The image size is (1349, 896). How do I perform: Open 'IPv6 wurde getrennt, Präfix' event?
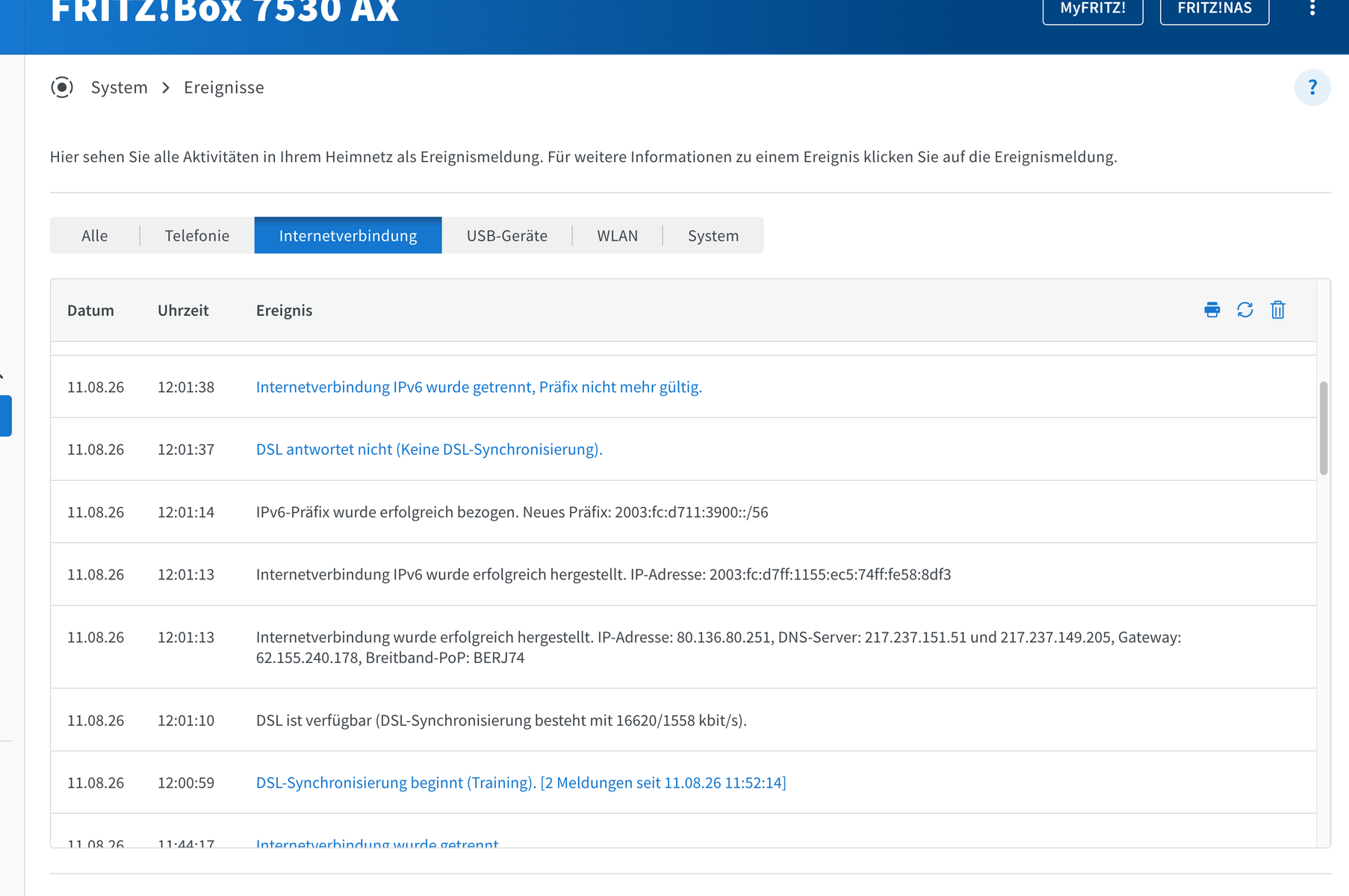click(x=479, y=387)
